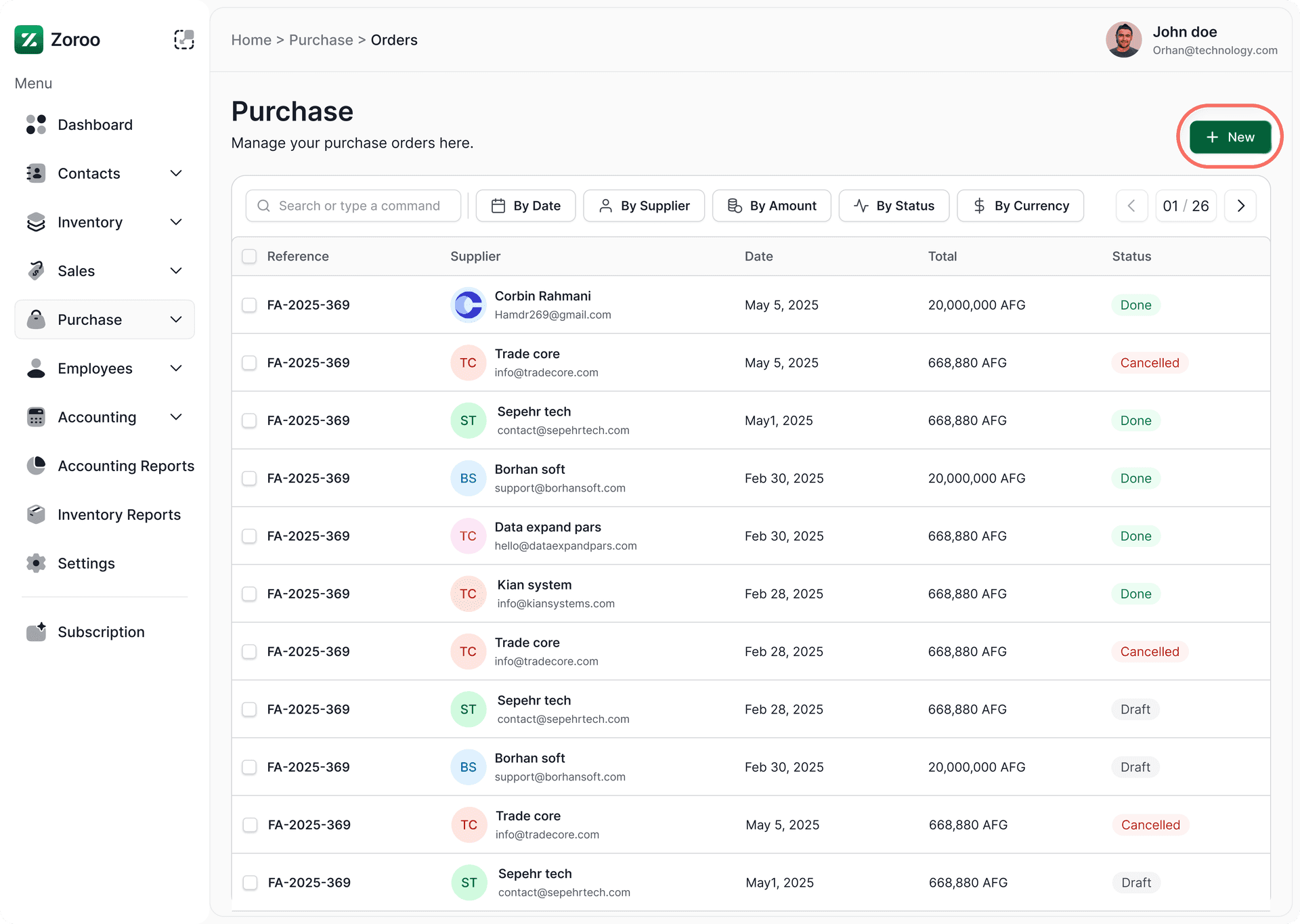The width and height of the screenshot is (1300, 924).
Task: Open the Purchase breadcrumb link
Action: click(320, 40)
